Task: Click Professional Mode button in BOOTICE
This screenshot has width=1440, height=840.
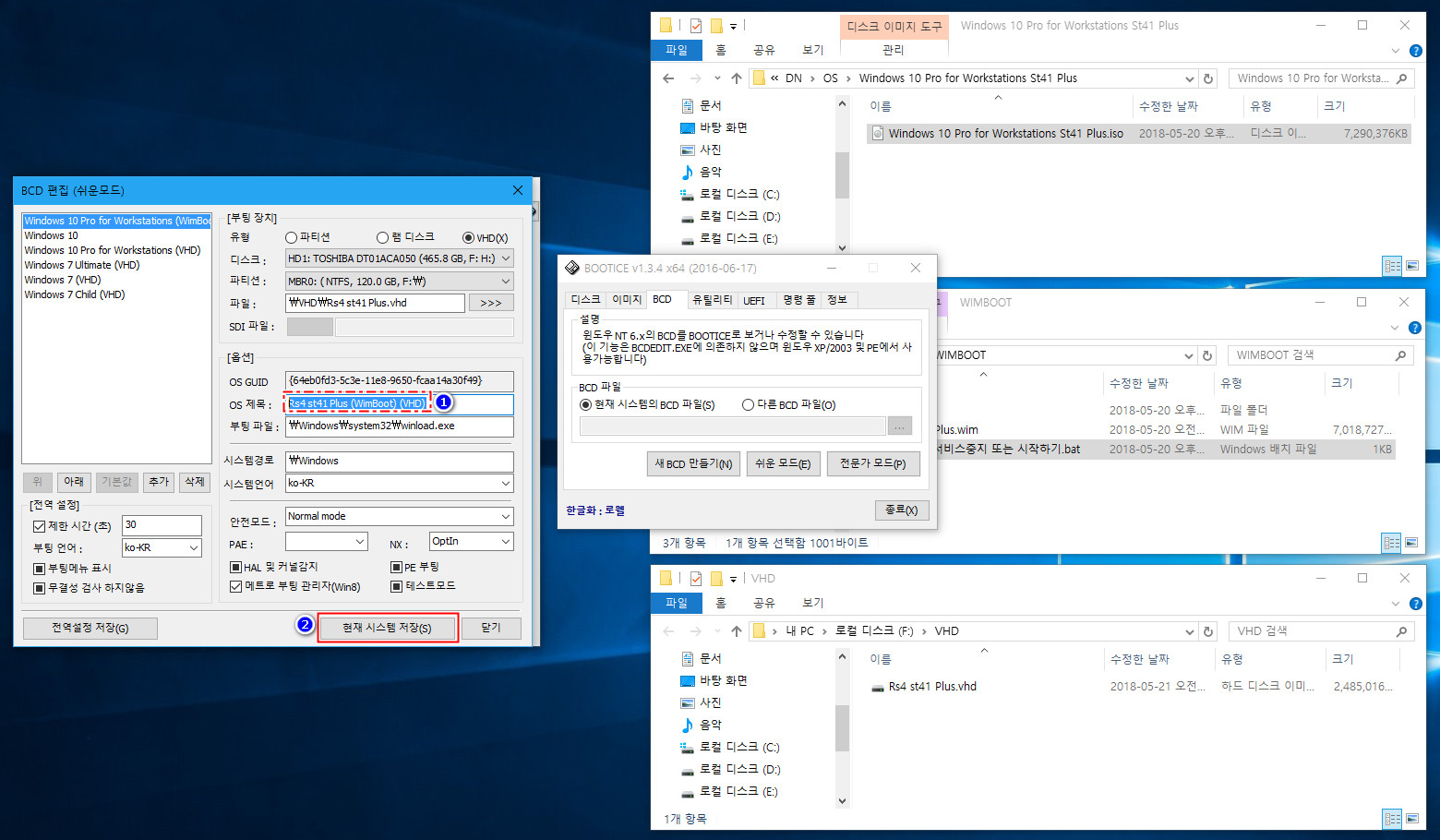Action: (x=873, y=463)
